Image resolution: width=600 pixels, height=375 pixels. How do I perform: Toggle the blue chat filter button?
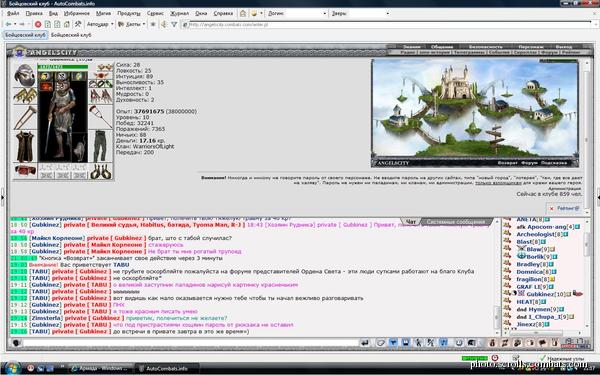point(393,343)
